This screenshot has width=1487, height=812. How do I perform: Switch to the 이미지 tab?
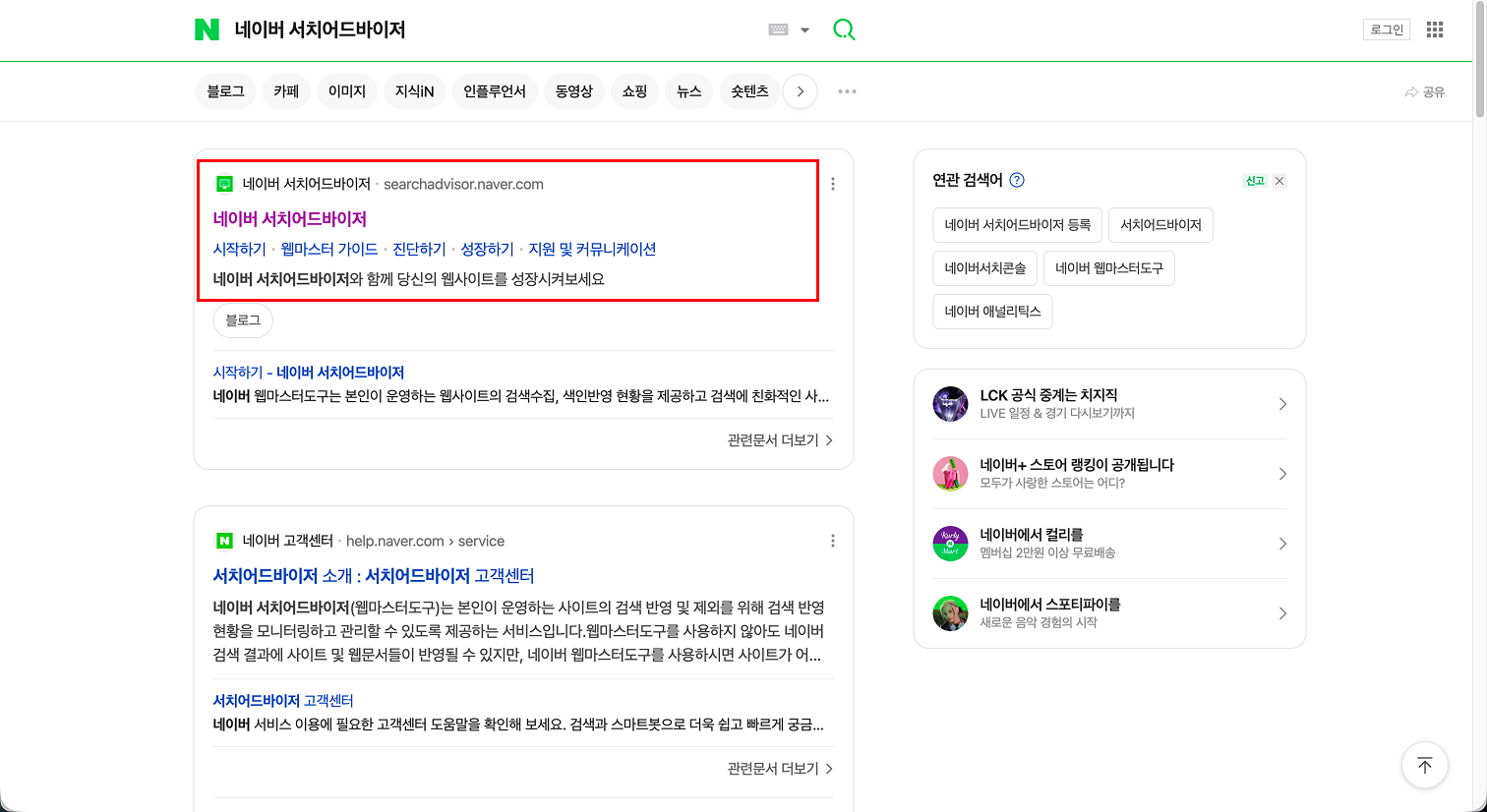(346, 90)
